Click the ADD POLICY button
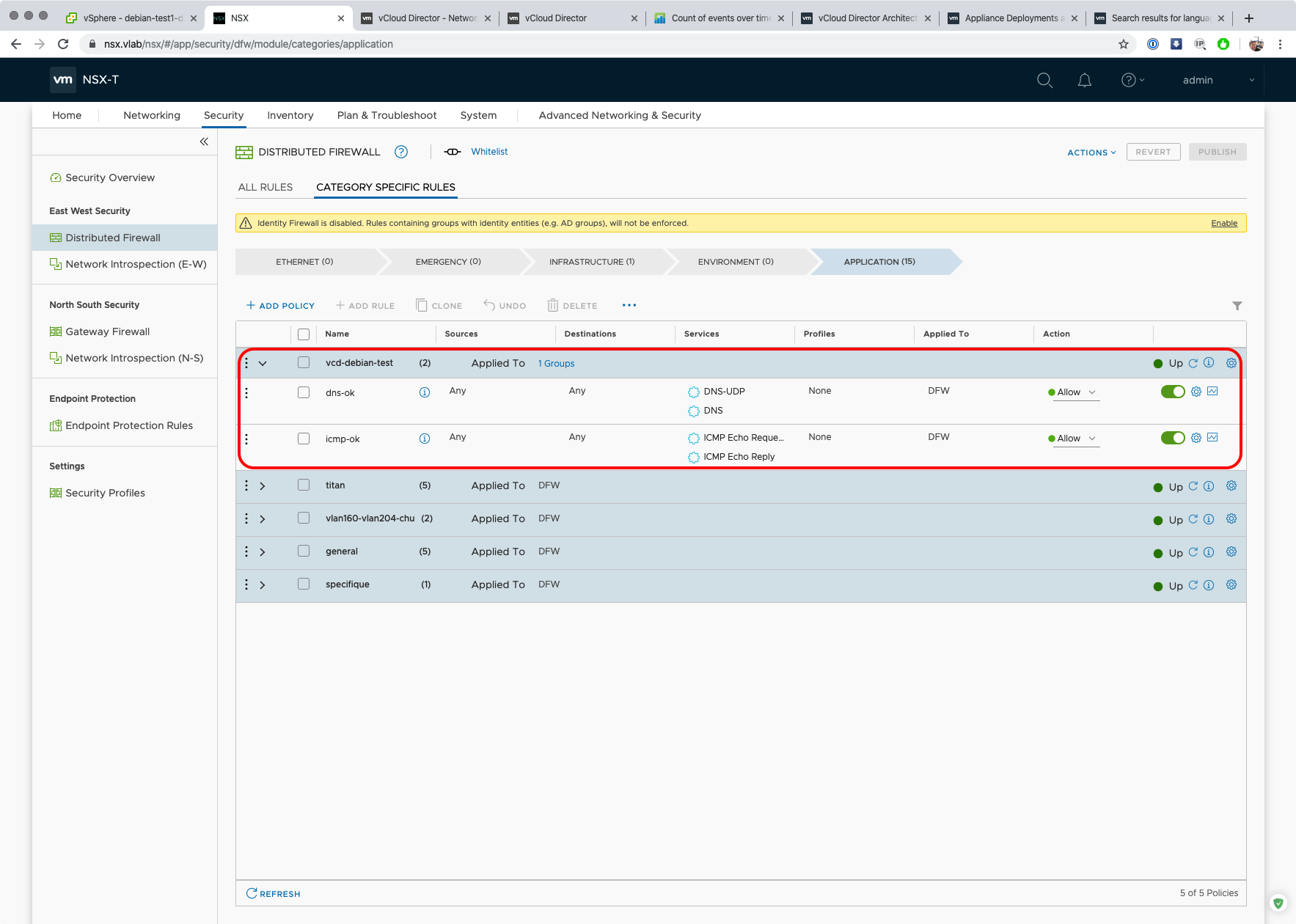 click(280, 306)
